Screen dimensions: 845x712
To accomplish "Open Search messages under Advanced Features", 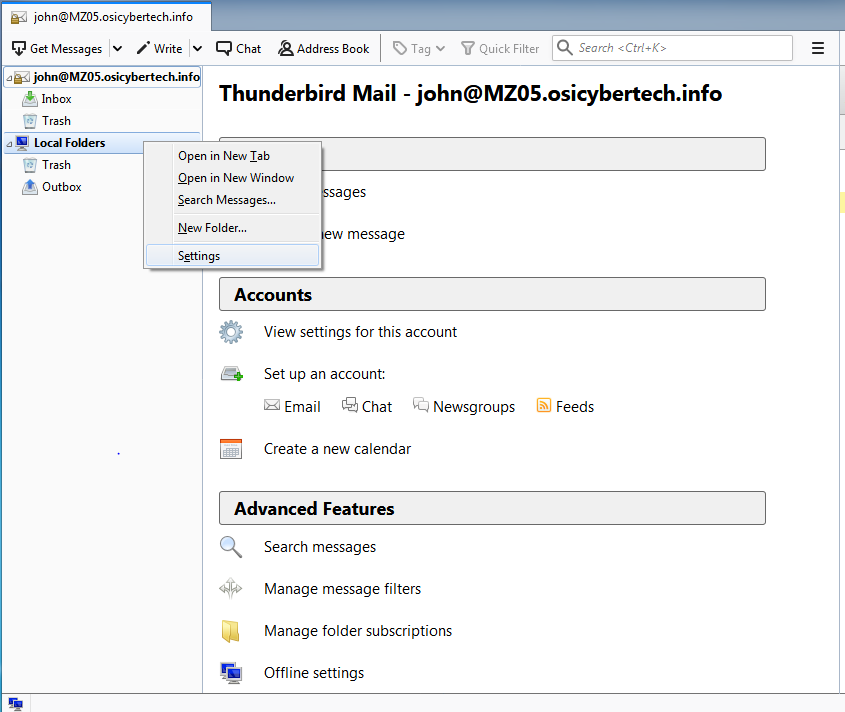I will tap(320, 547).
